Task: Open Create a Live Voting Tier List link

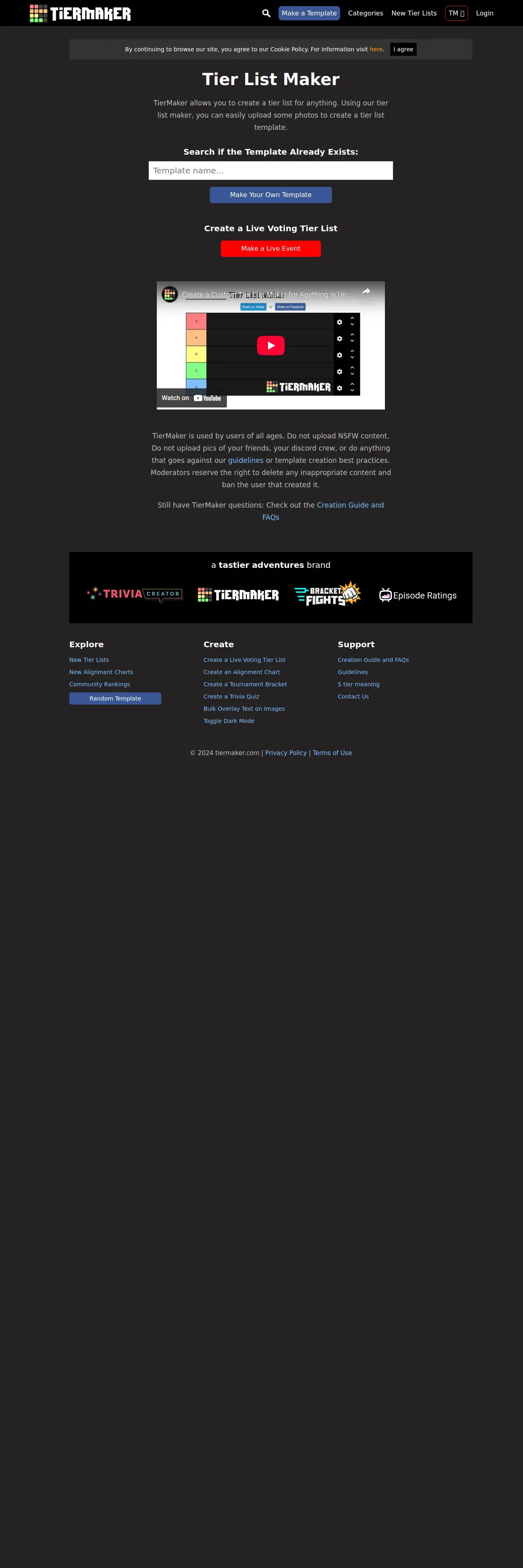Action: [244, 660]
